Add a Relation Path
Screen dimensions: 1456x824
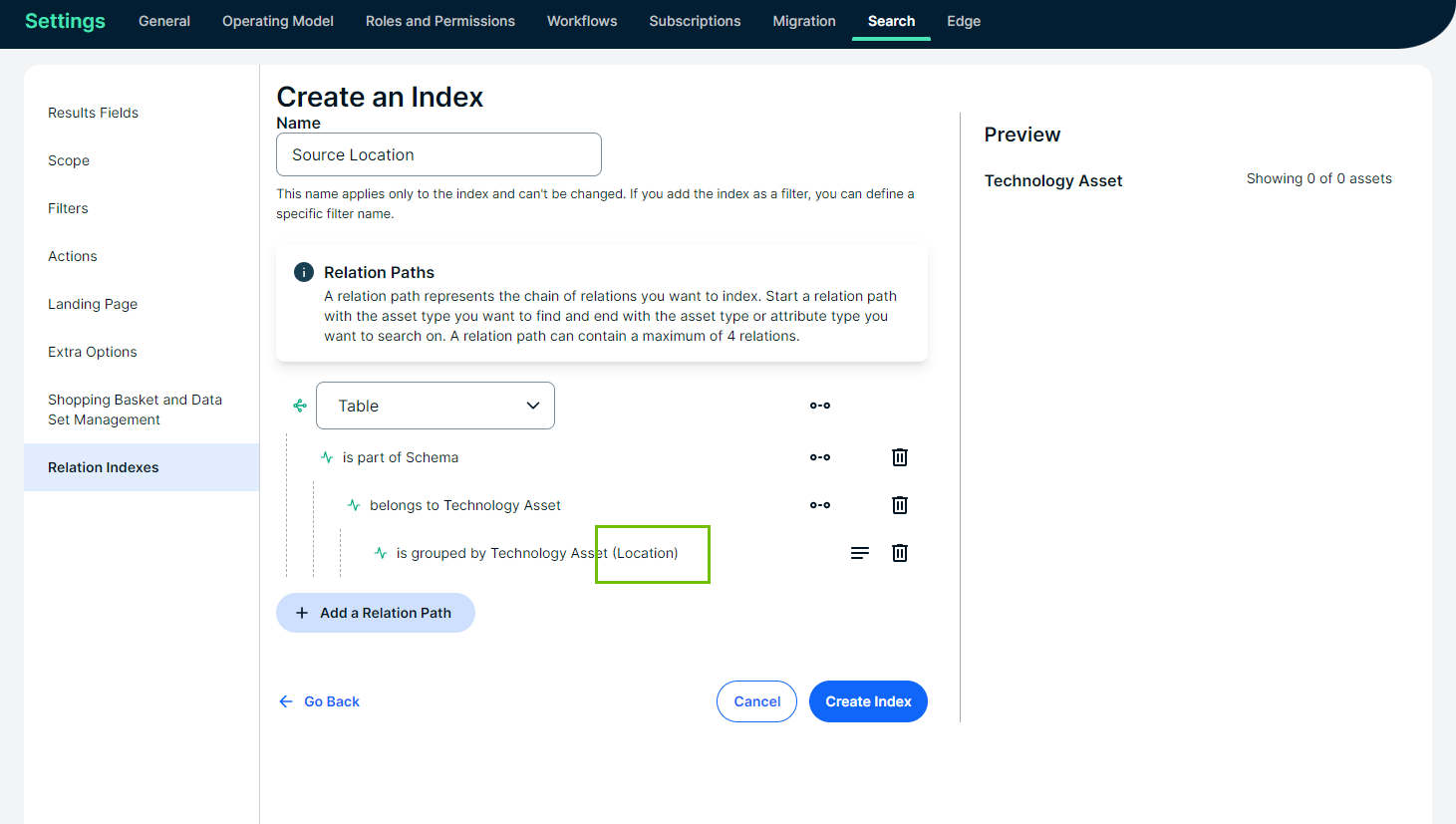pos(376,613)
